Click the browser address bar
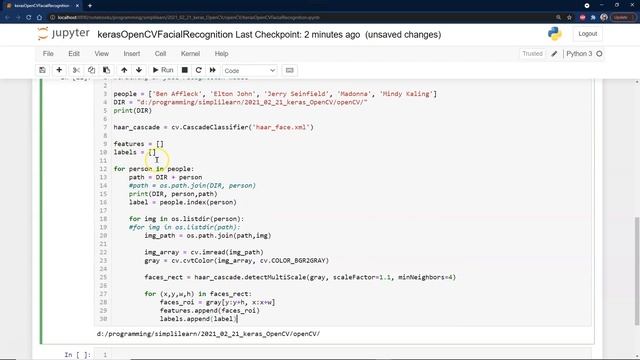 302,18
